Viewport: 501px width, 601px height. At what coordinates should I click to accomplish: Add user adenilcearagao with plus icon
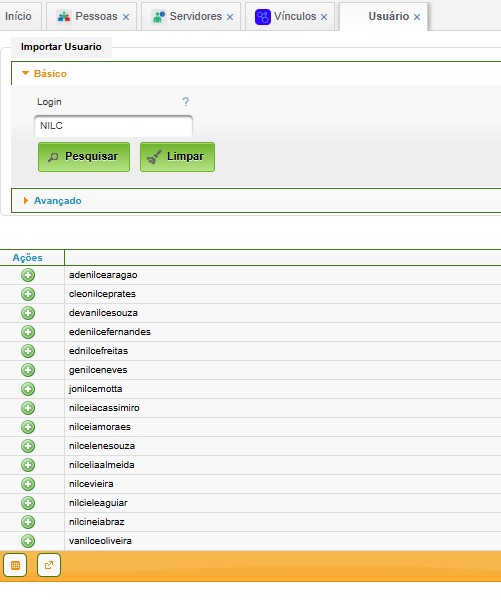pos(28,275)
